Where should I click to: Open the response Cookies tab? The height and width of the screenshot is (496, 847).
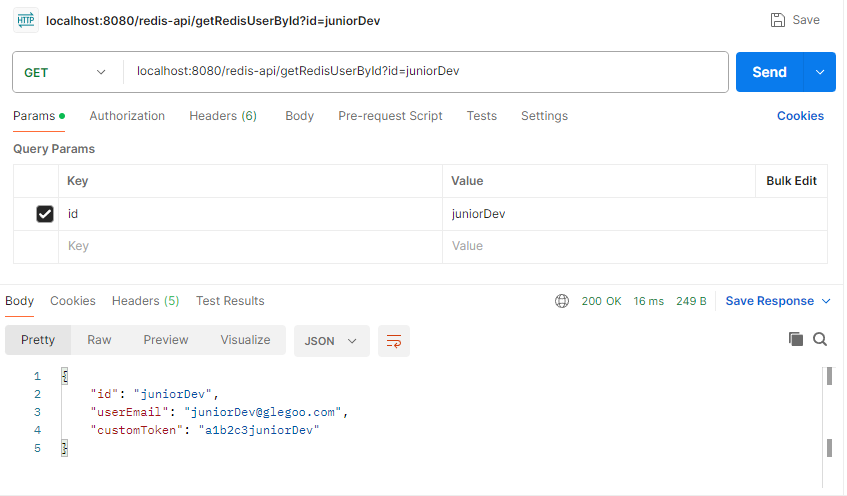coord(73,301)
